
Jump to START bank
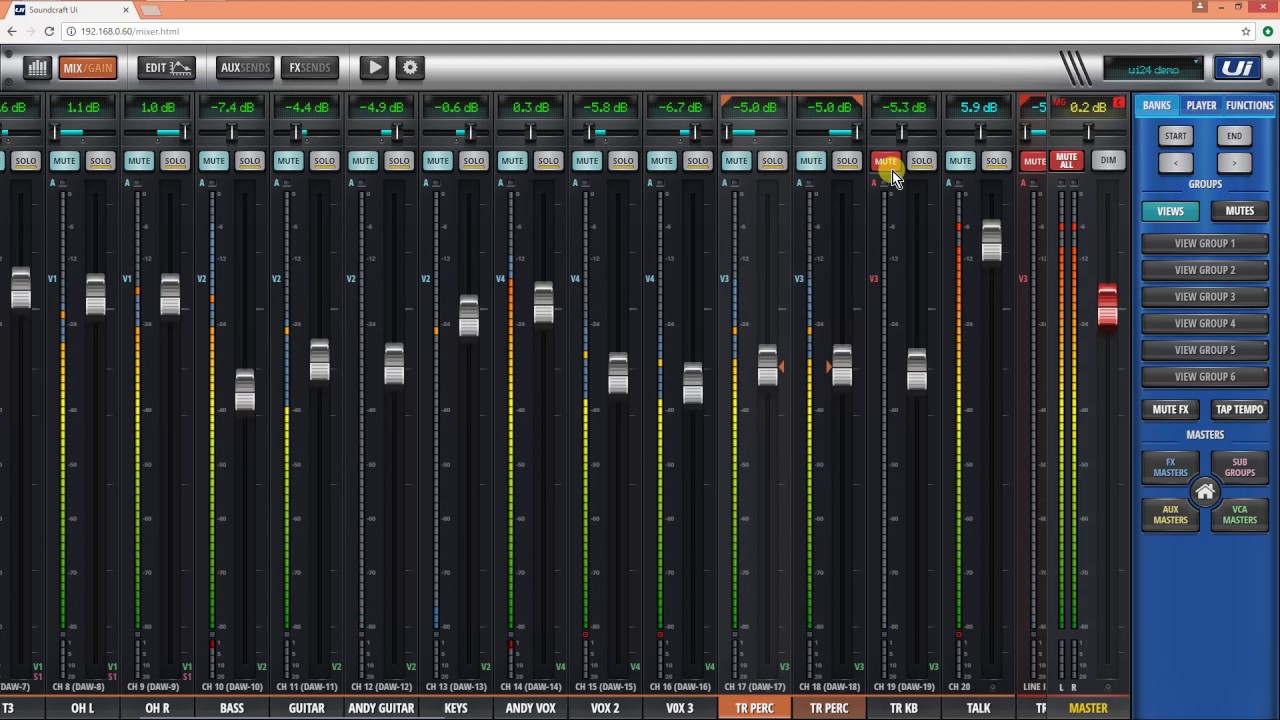pyautogui.click(x=1175, y=136)
